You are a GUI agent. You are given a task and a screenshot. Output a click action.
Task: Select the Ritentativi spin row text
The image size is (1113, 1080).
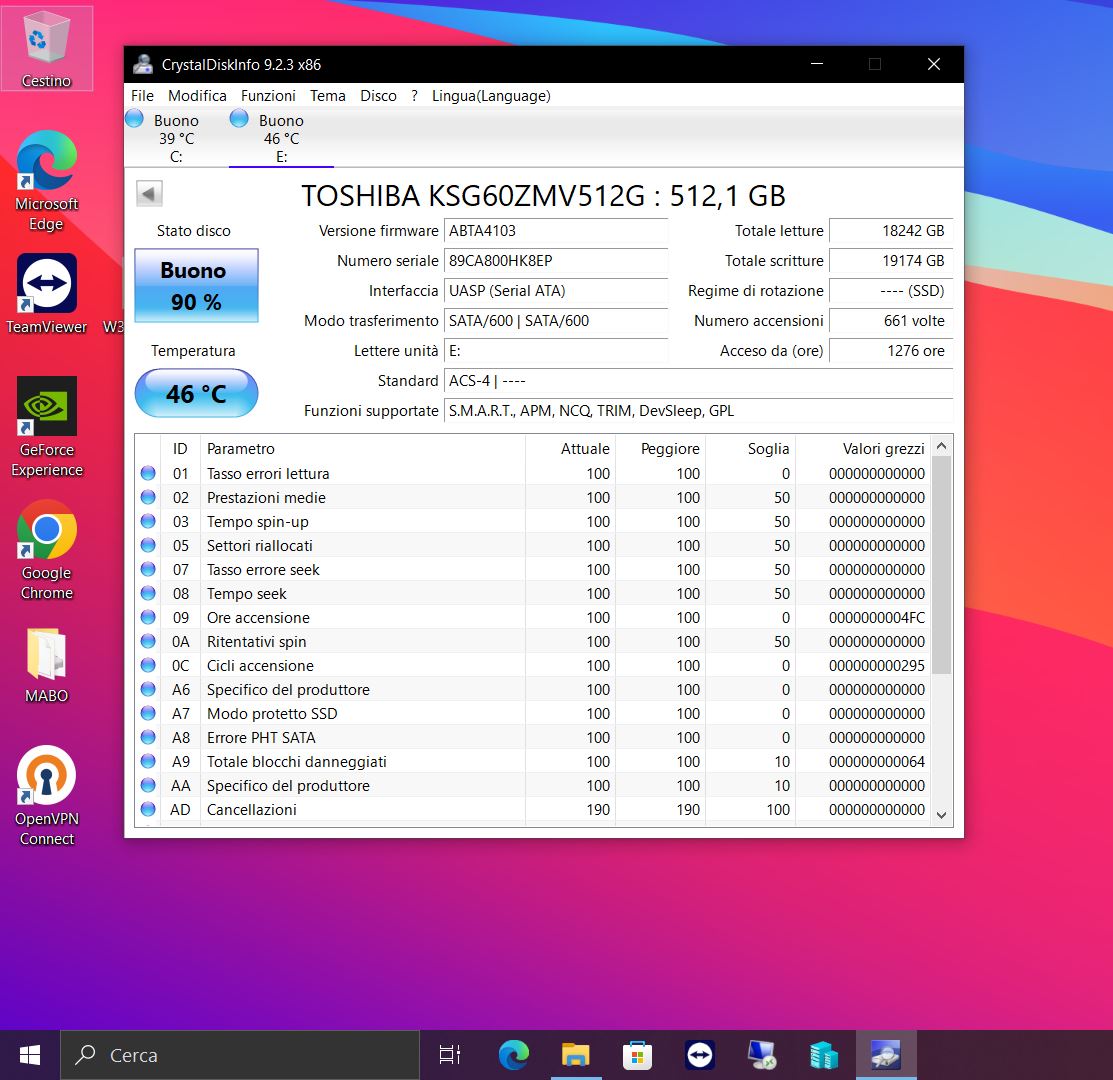click(x=256, y=641)
